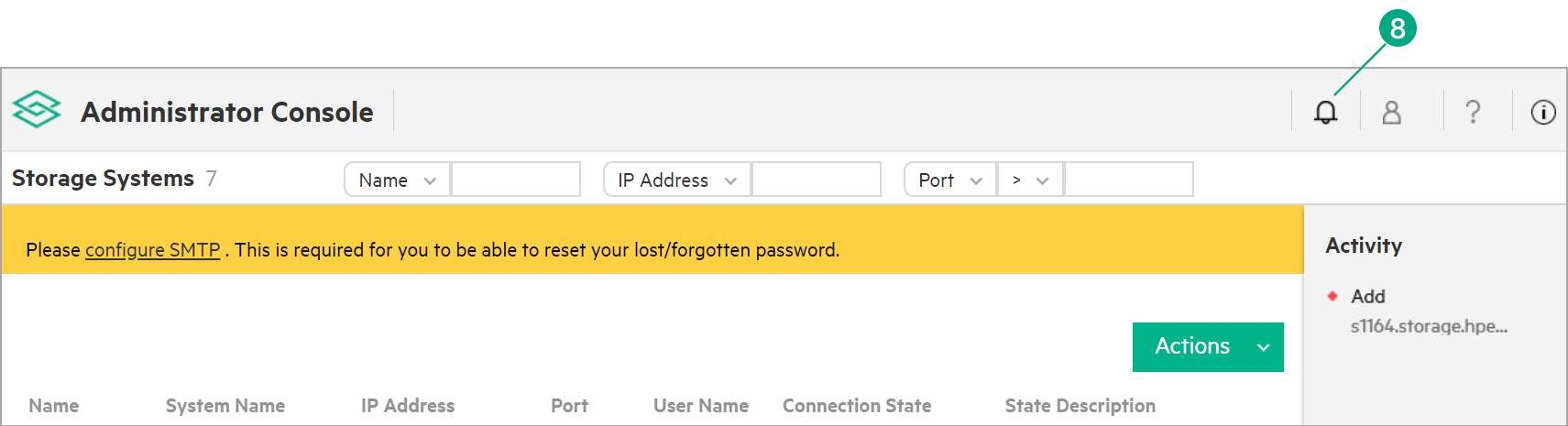Click the red Add activity status icon
The image size is (1568, 426).
pos(1332,296)
